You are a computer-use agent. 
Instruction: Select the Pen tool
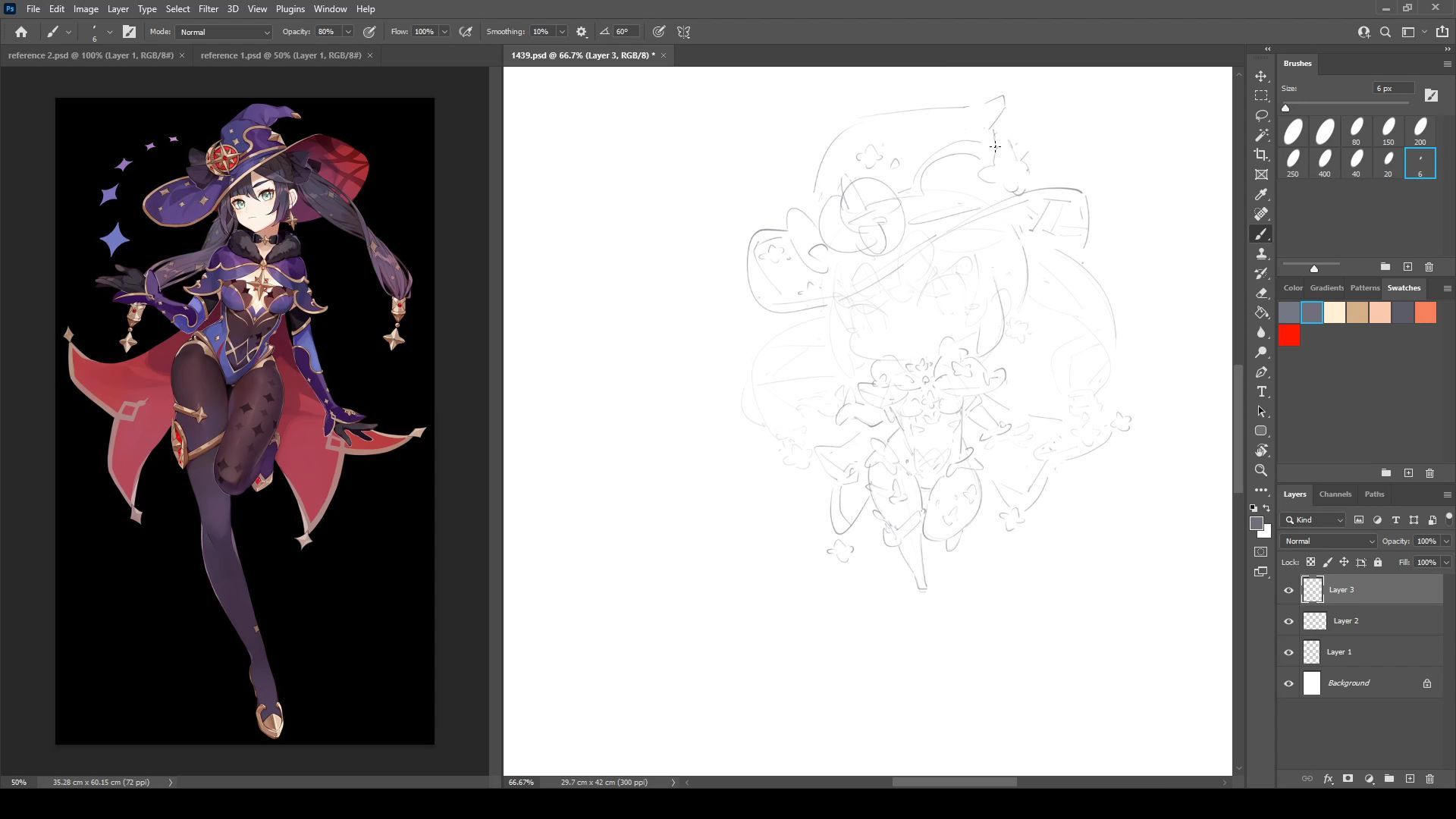coord(1261,372)
